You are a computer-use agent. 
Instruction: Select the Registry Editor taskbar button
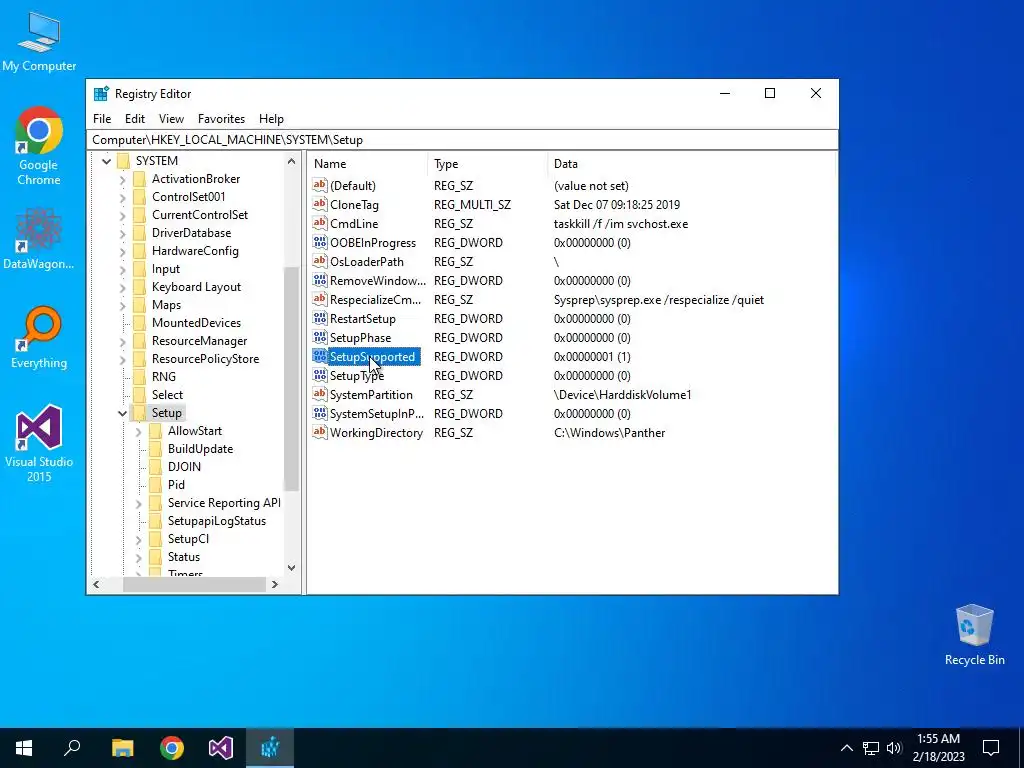(270, 748)
